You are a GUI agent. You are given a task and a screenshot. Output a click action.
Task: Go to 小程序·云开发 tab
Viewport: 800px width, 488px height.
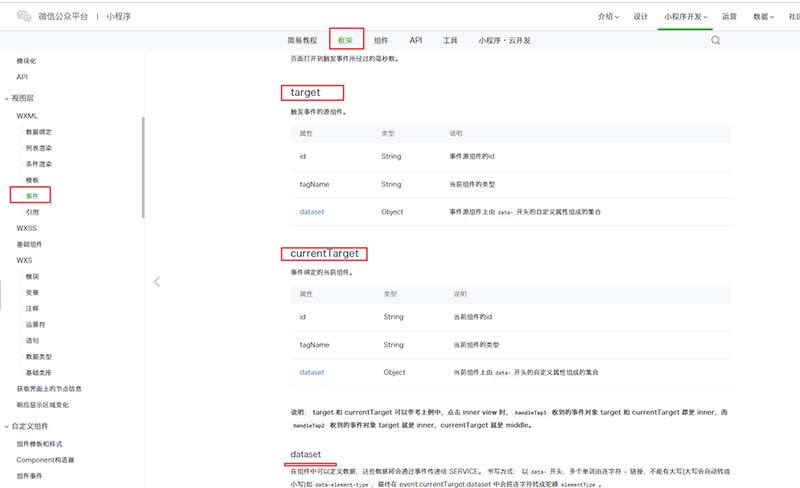click(504, 41)
